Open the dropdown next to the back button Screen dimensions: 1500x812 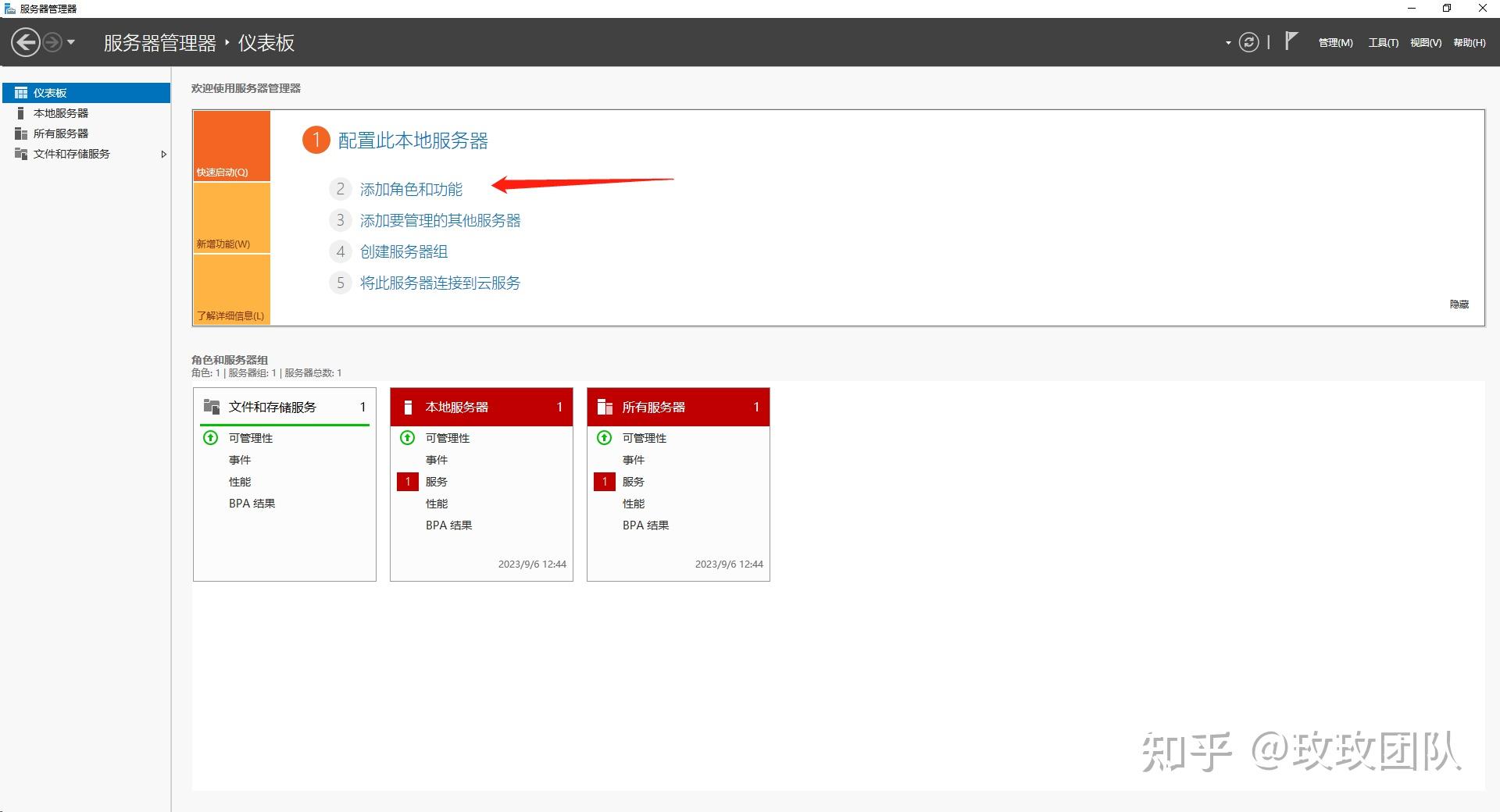pyautogui.click(x=72, y=41)
